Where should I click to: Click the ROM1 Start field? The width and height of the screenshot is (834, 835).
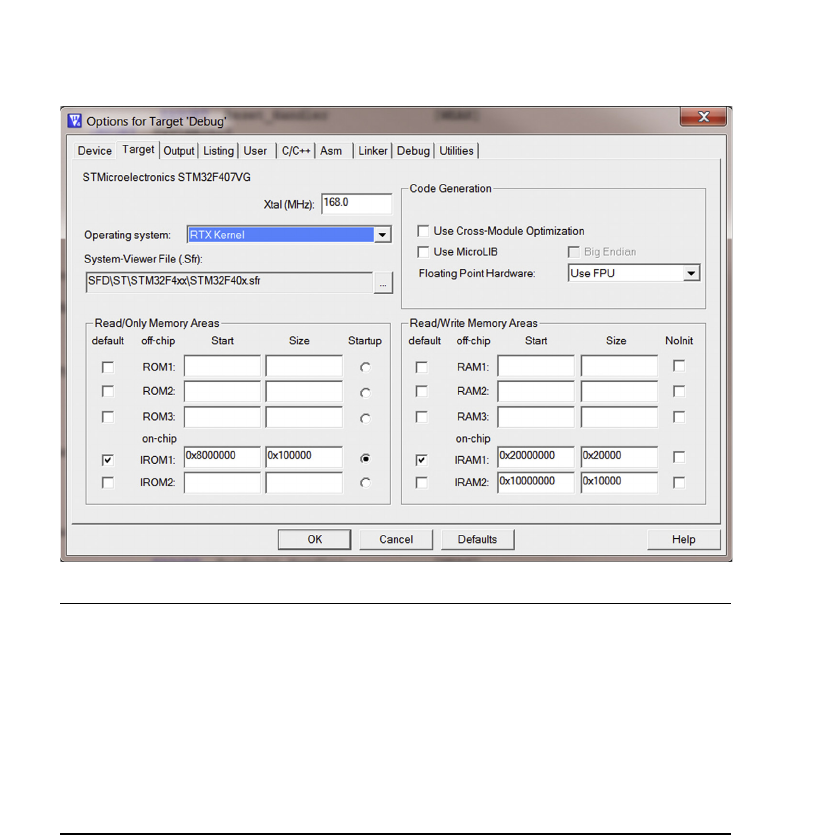222,366
